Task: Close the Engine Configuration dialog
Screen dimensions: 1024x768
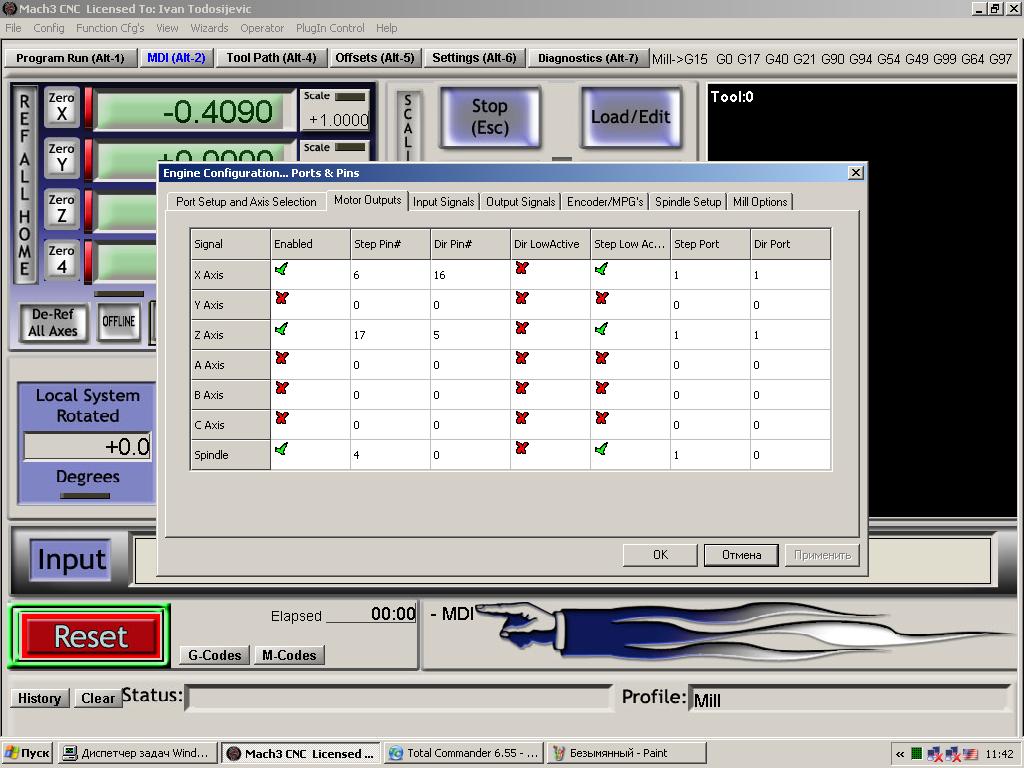Action: click(856, 172)
